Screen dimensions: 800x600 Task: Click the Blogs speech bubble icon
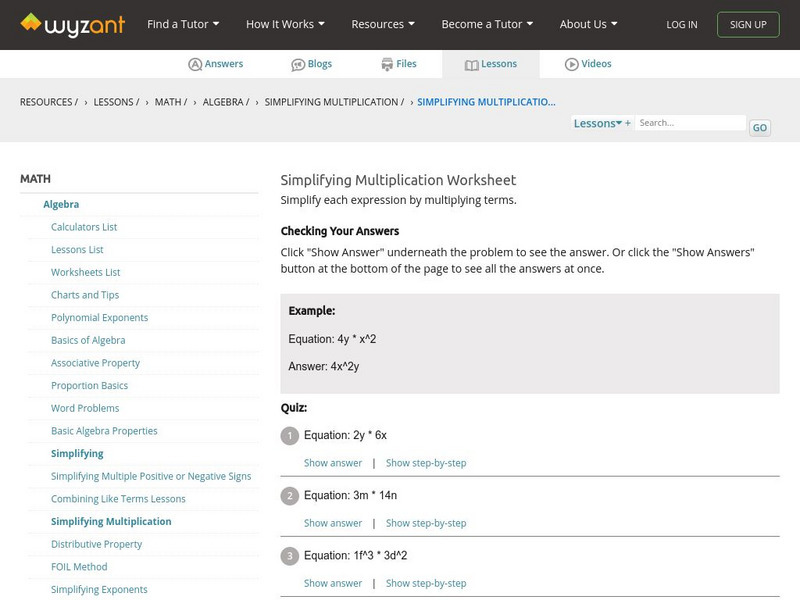[298, 64]
